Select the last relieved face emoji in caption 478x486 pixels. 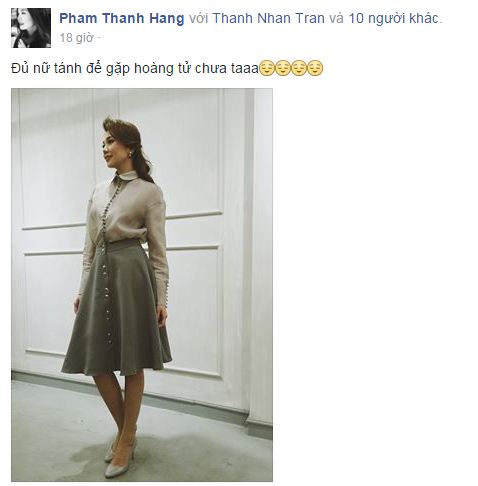(315, 68)
